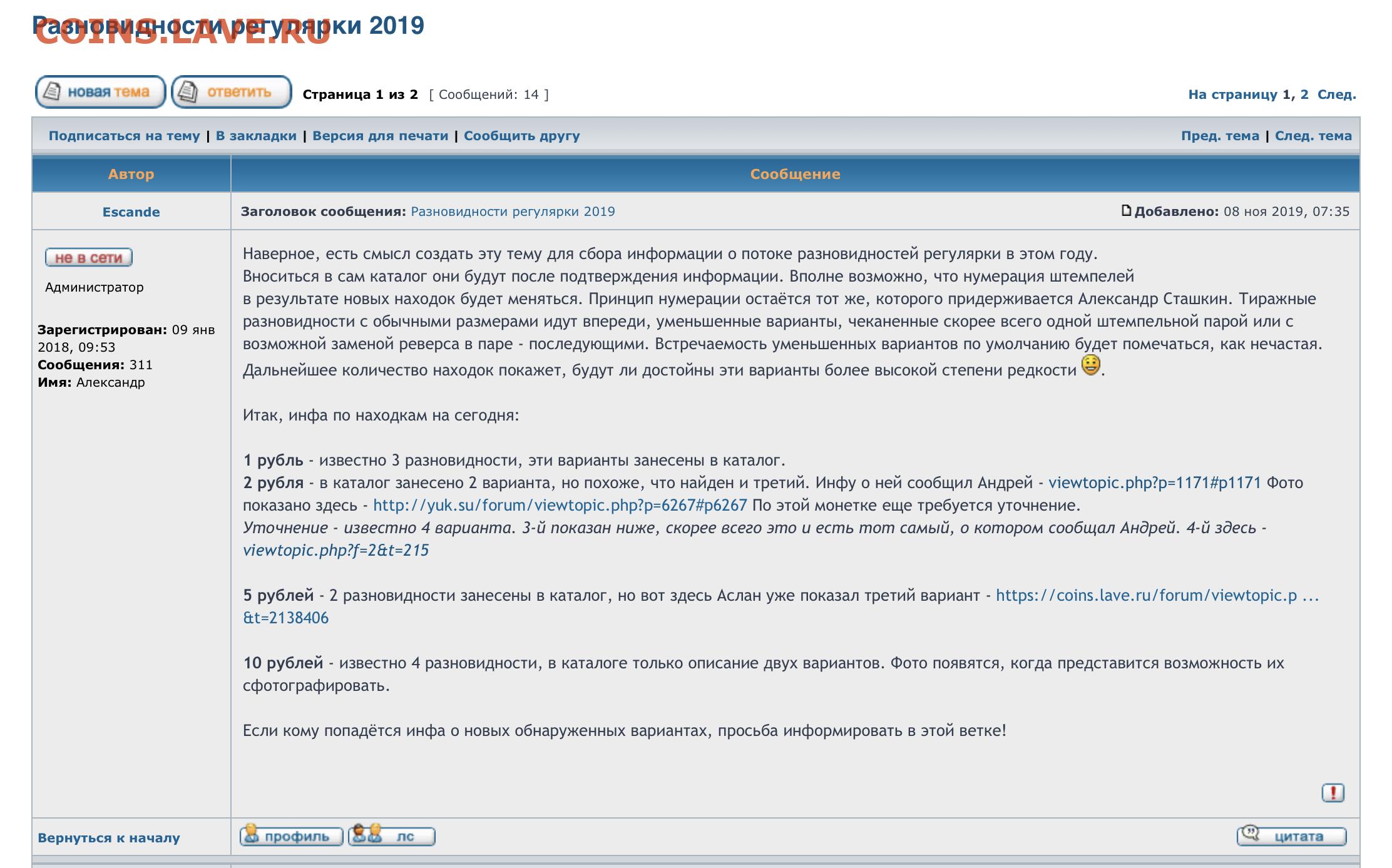Click the post permalink icon near 'Добавлено'

click(x=1127, y=211)
